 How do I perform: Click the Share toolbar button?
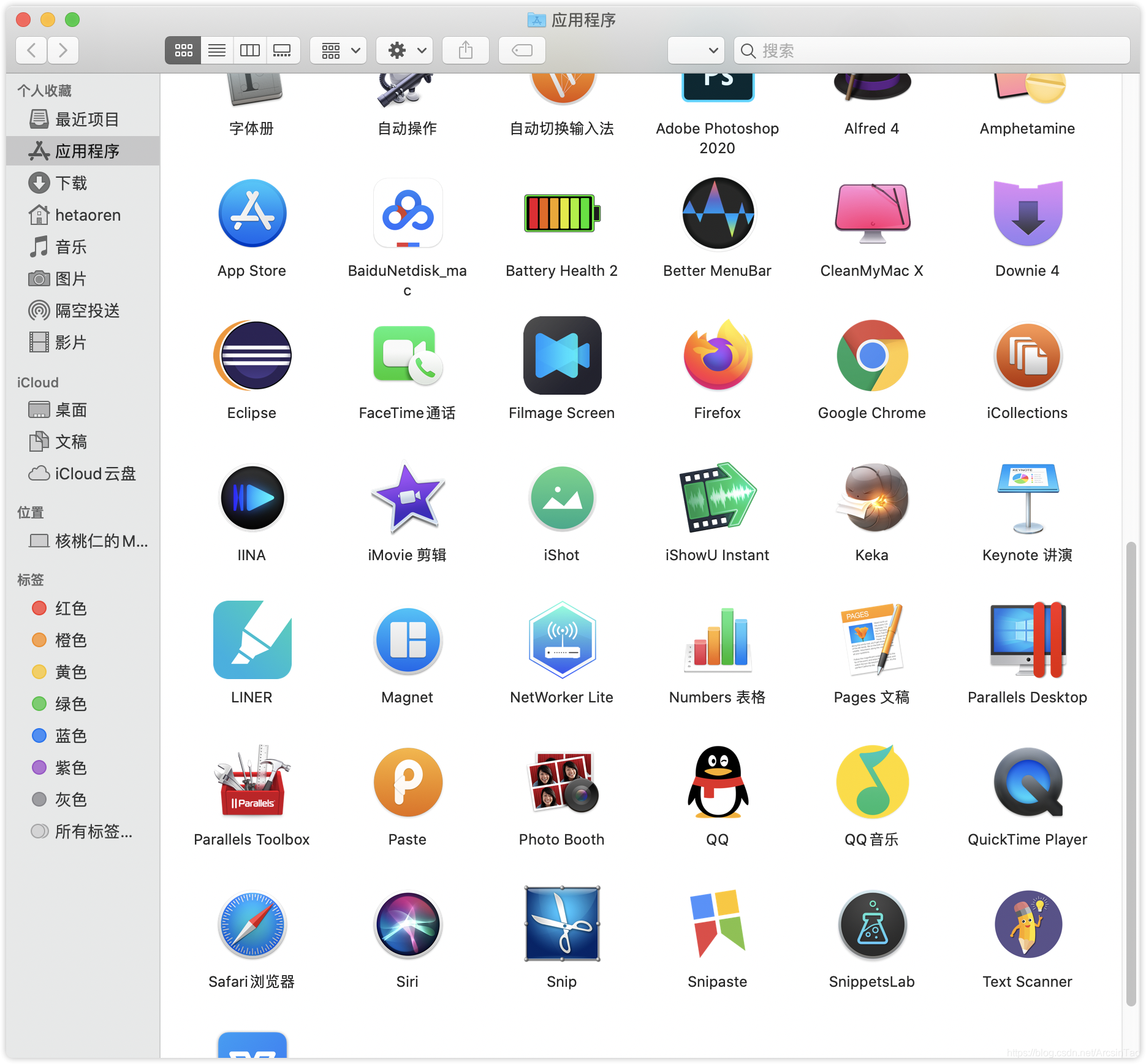click(466, 50)
